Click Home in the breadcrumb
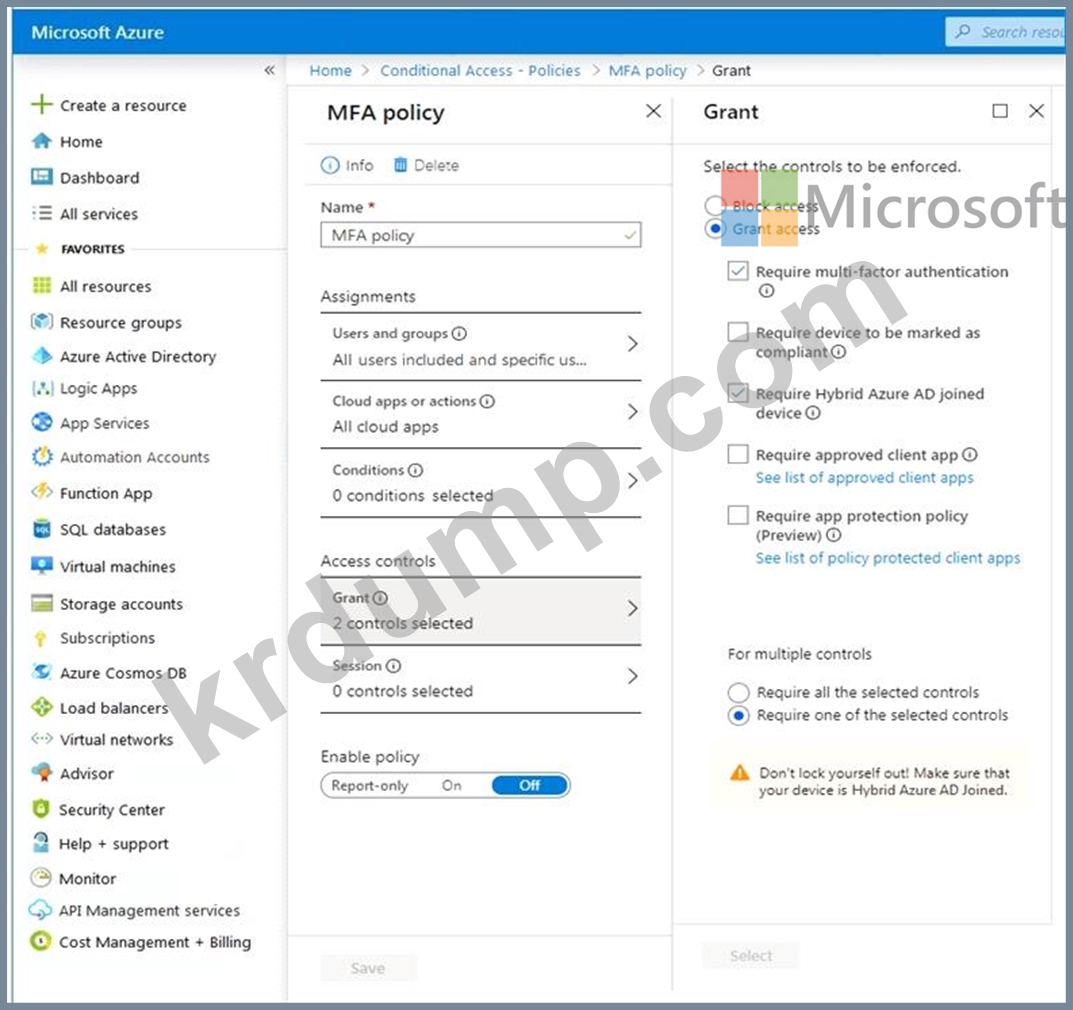This screenshot has height=1010, width=1073. (x=331, y=70)
